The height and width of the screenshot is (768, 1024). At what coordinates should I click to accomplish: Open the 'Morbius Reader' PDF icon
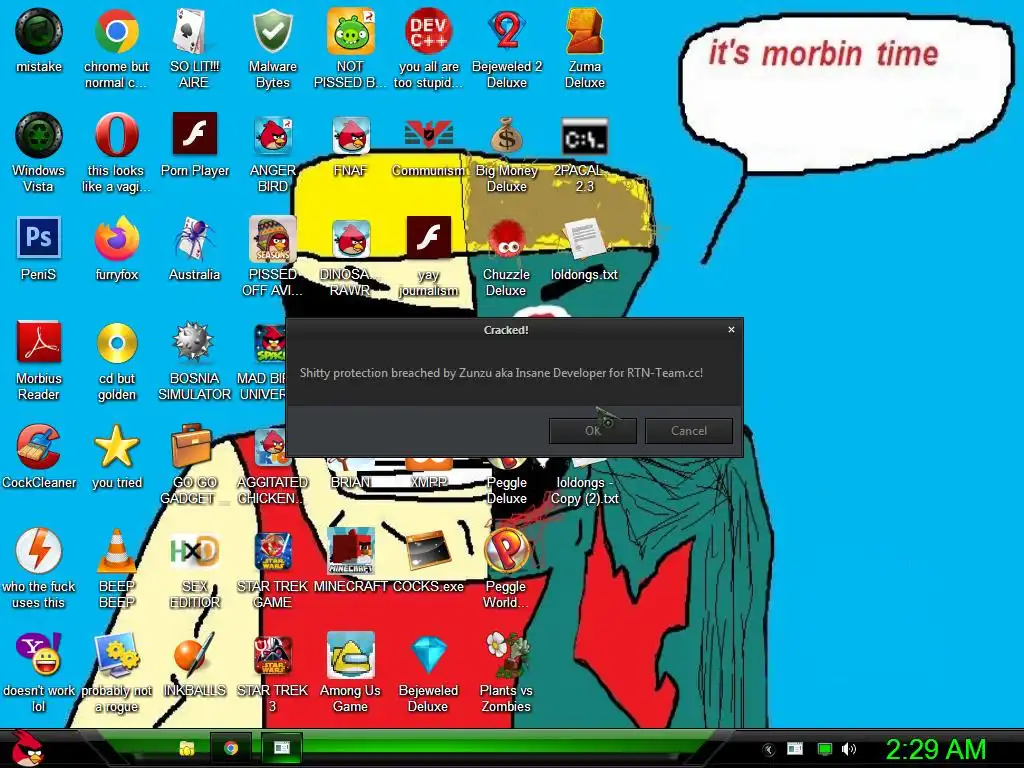pos(39,342)
